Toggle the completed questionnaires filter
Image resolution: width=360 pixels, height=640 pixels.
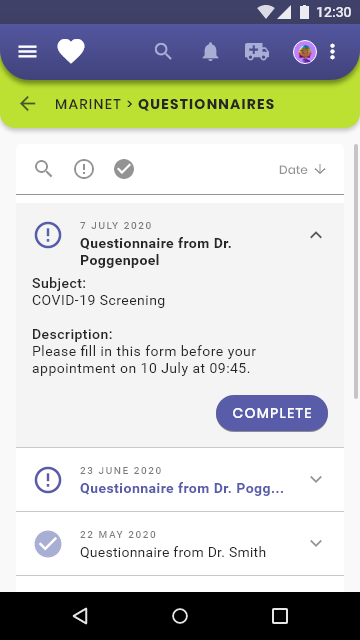point(124,169)
